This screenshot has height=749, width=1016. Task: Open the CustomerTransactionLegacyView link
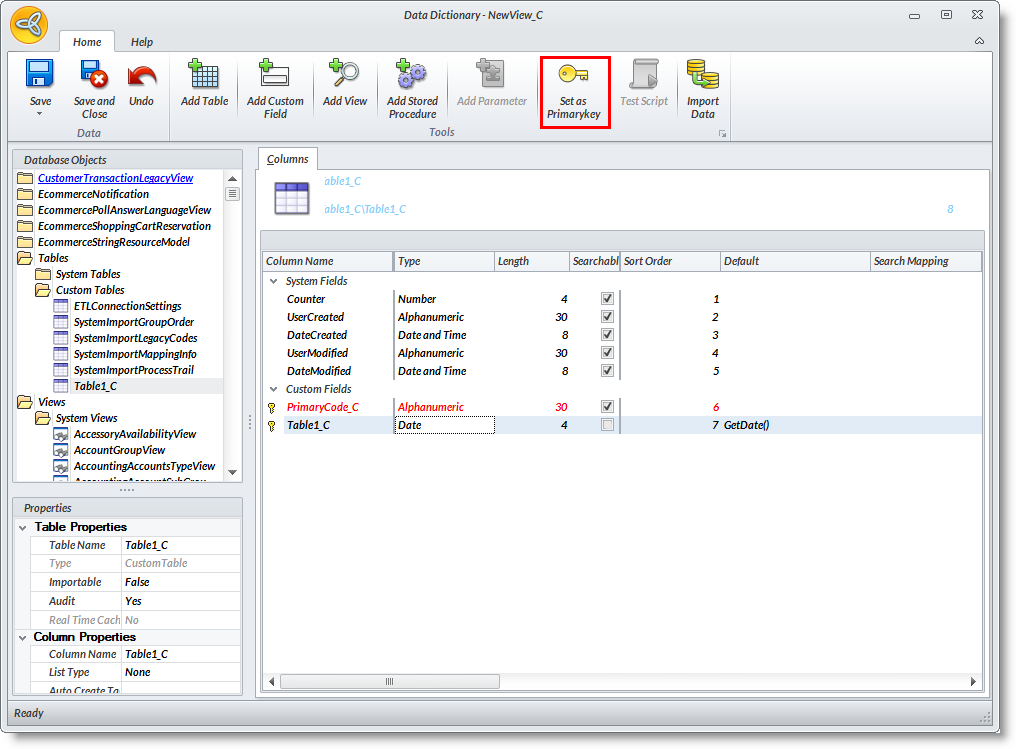pyautogui.click(x=115, y=178)
